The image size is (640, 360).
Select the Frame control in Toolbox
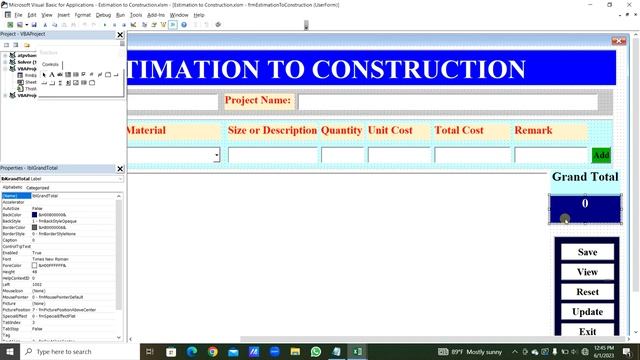[x=108, y=75]
